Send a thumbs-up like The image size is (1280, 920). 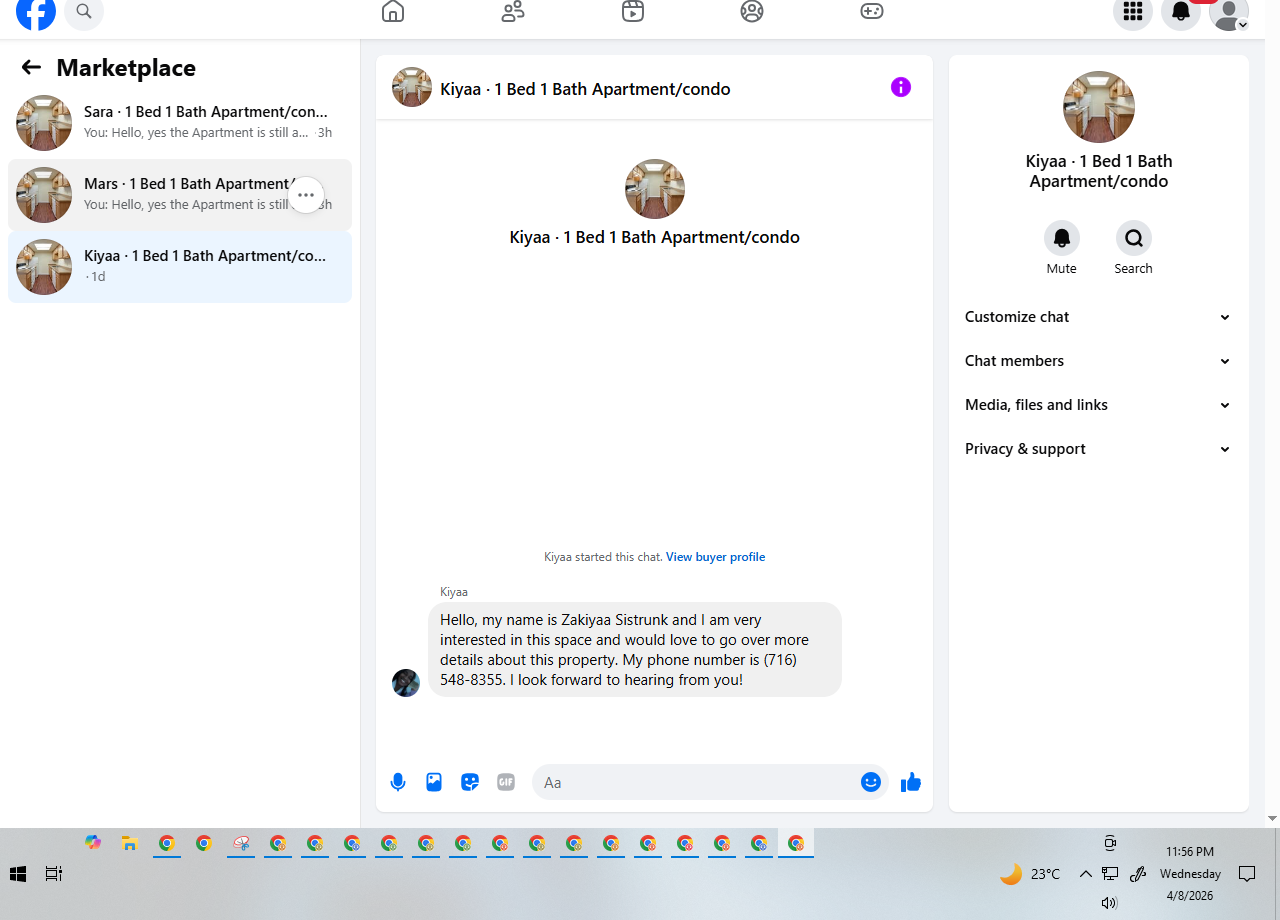click(x=911, y=782)
